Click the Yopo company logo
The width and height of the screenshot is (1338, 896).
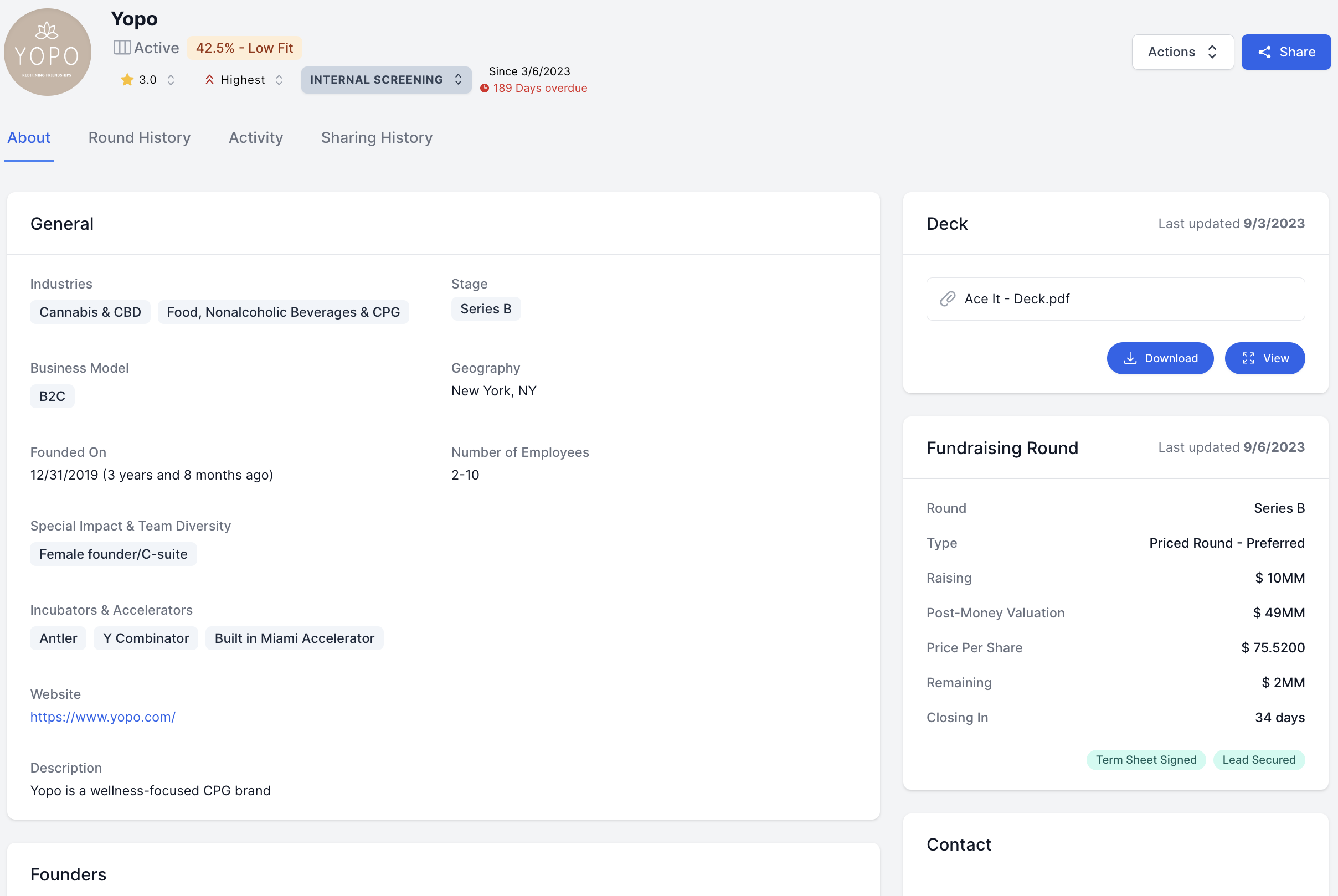pos(48,52)
